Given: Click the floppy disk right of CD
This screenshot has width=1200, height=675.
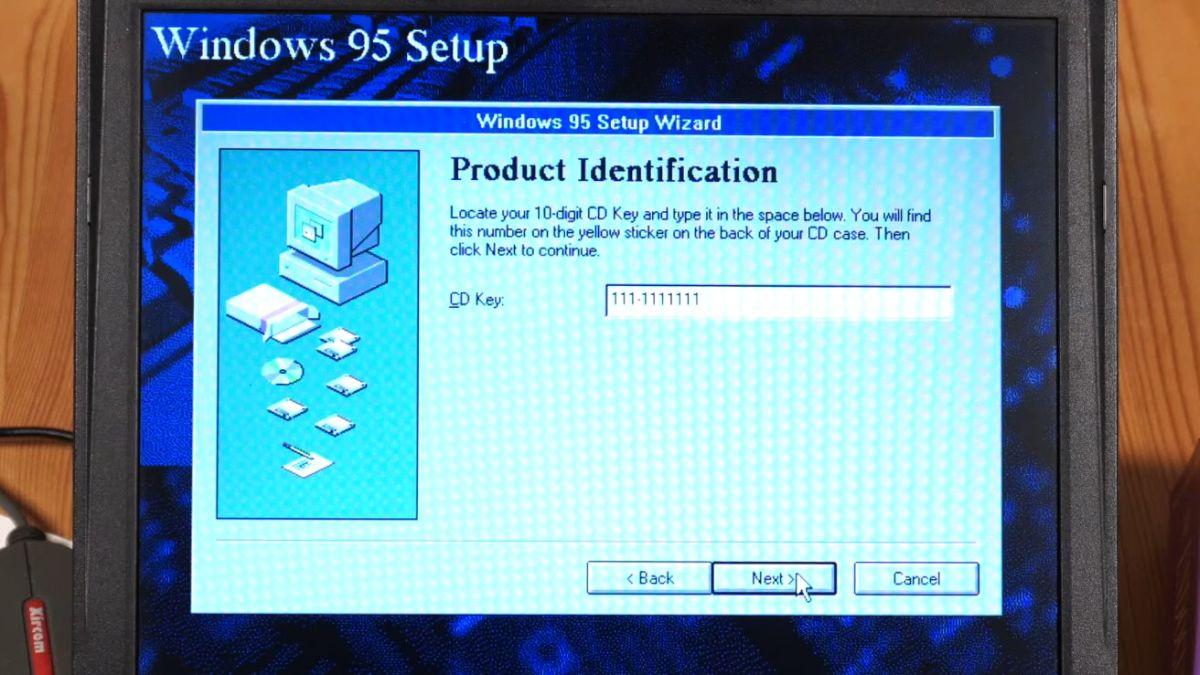Looking at the screenshot, I should 345,385.
